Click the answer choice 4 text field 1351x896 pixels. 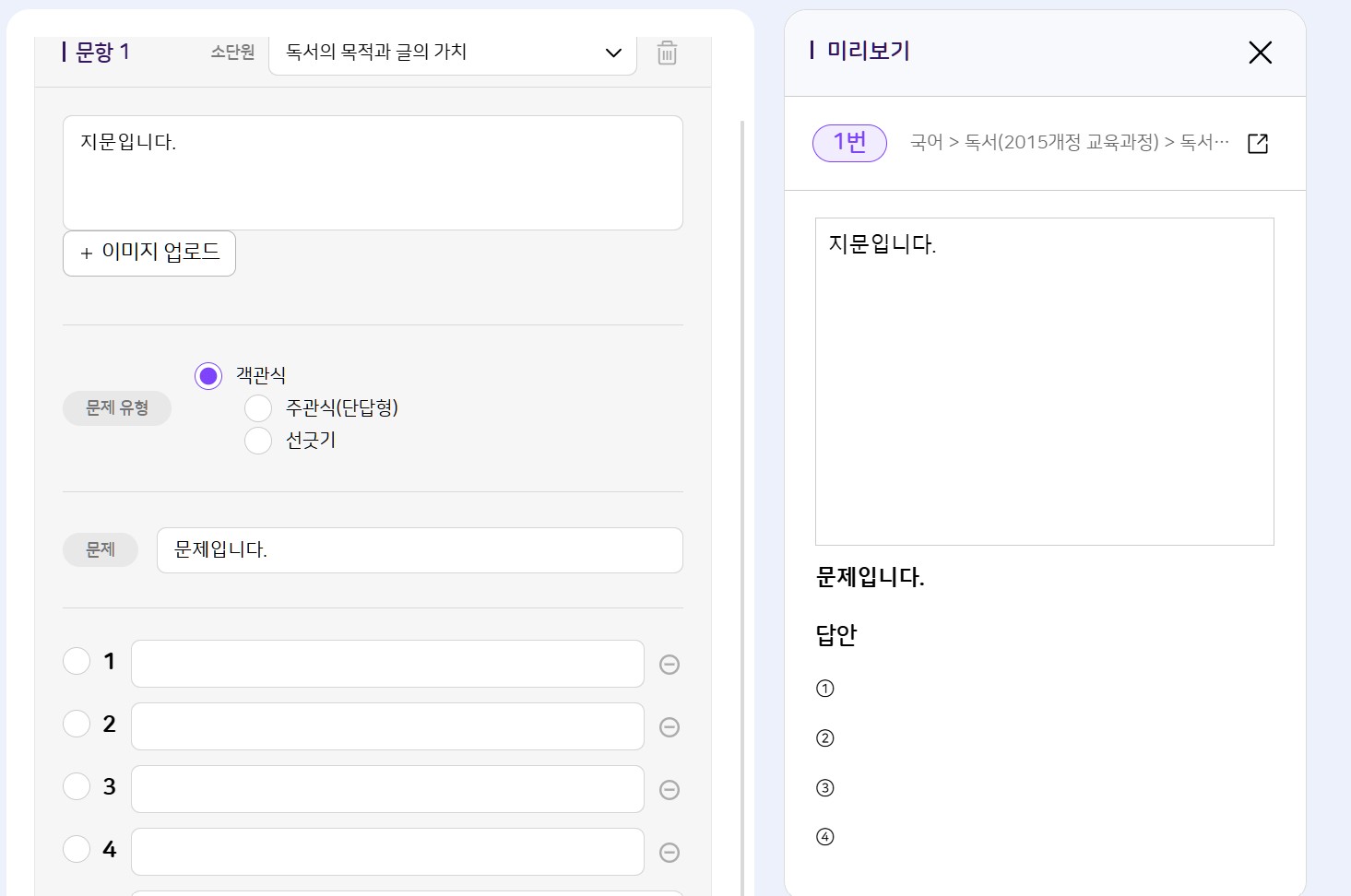click(x=387, y=852)
